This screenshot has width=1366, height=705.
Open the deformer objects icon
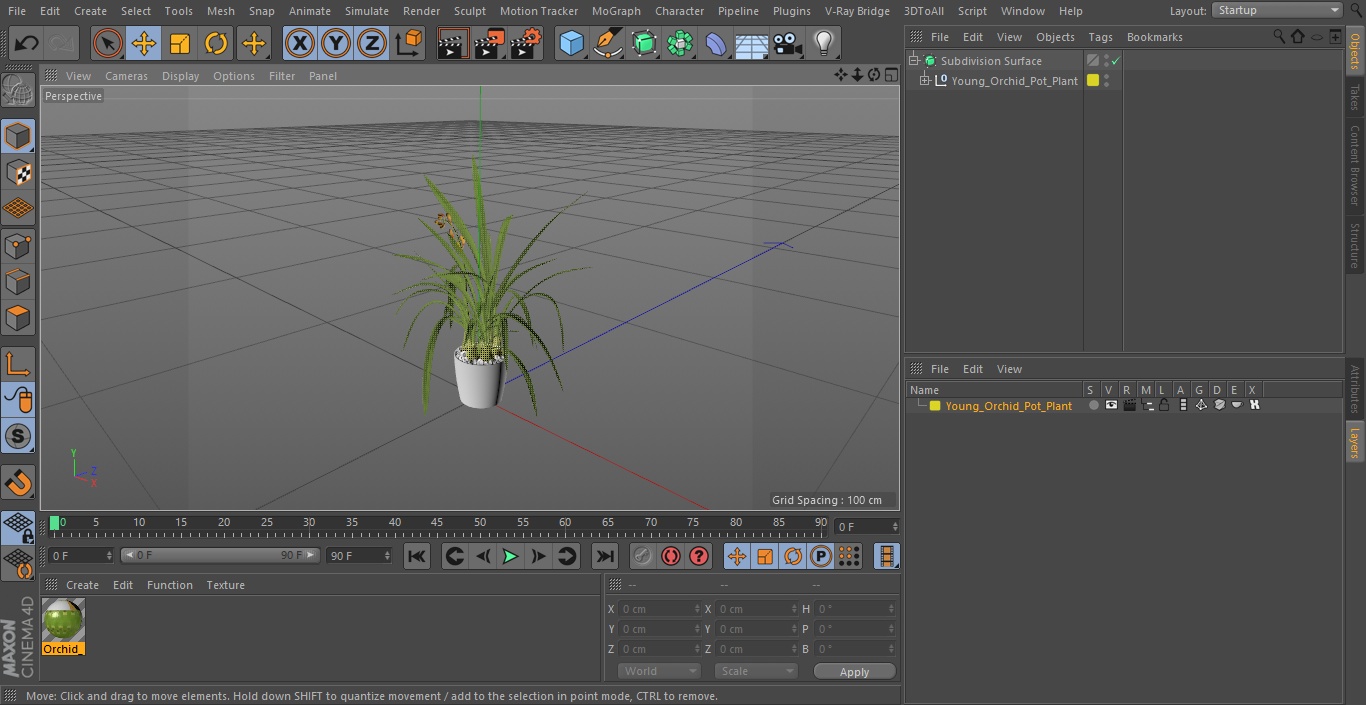[716, 43]
